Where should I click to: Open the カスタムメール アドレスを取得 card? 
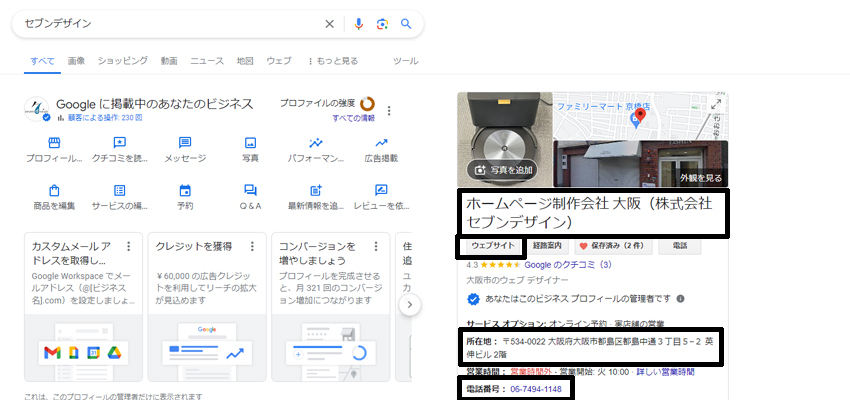coord(83,307)
